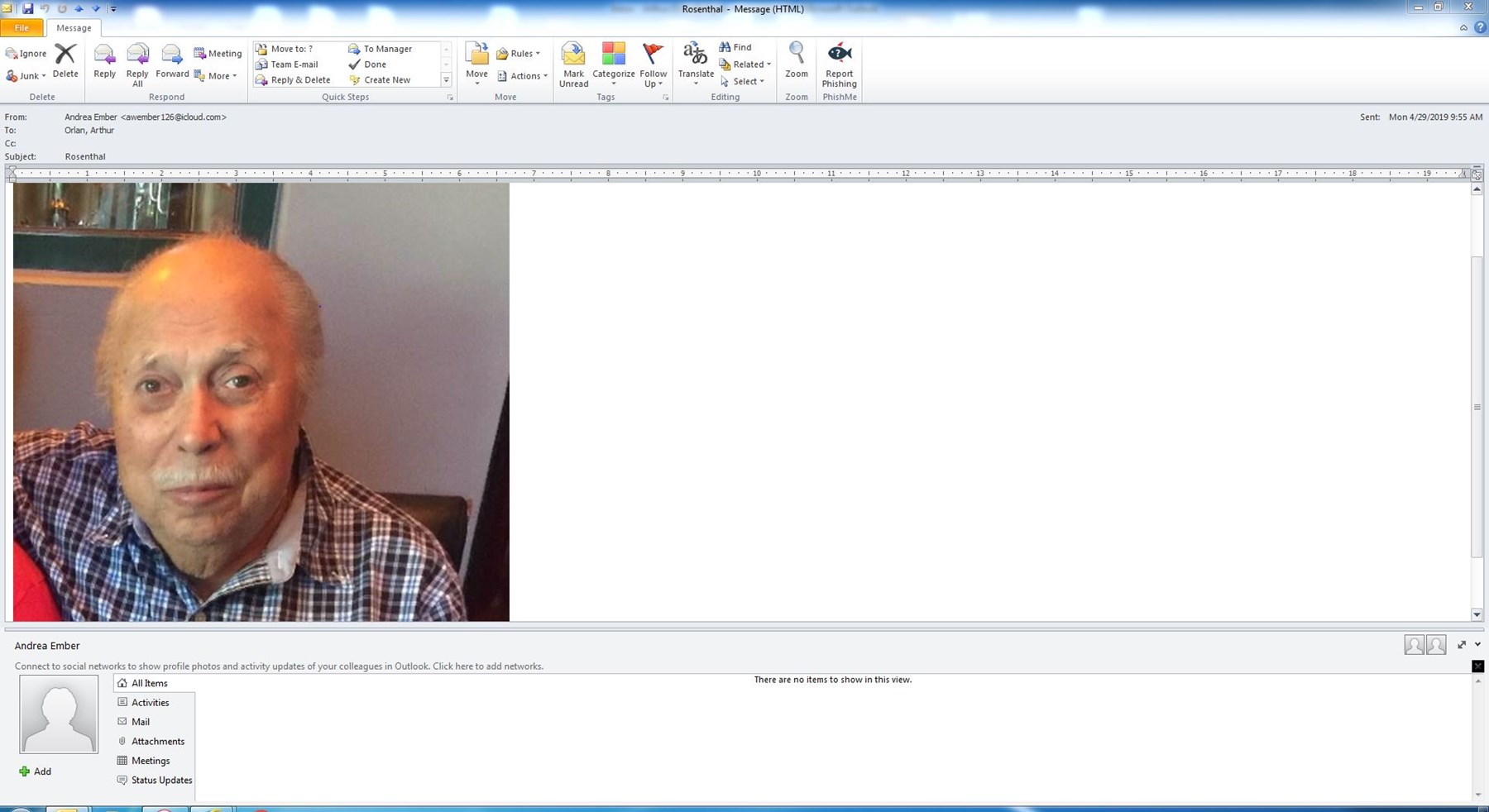
Task: Mark the message as Unread
Action: tap(573, 64)
